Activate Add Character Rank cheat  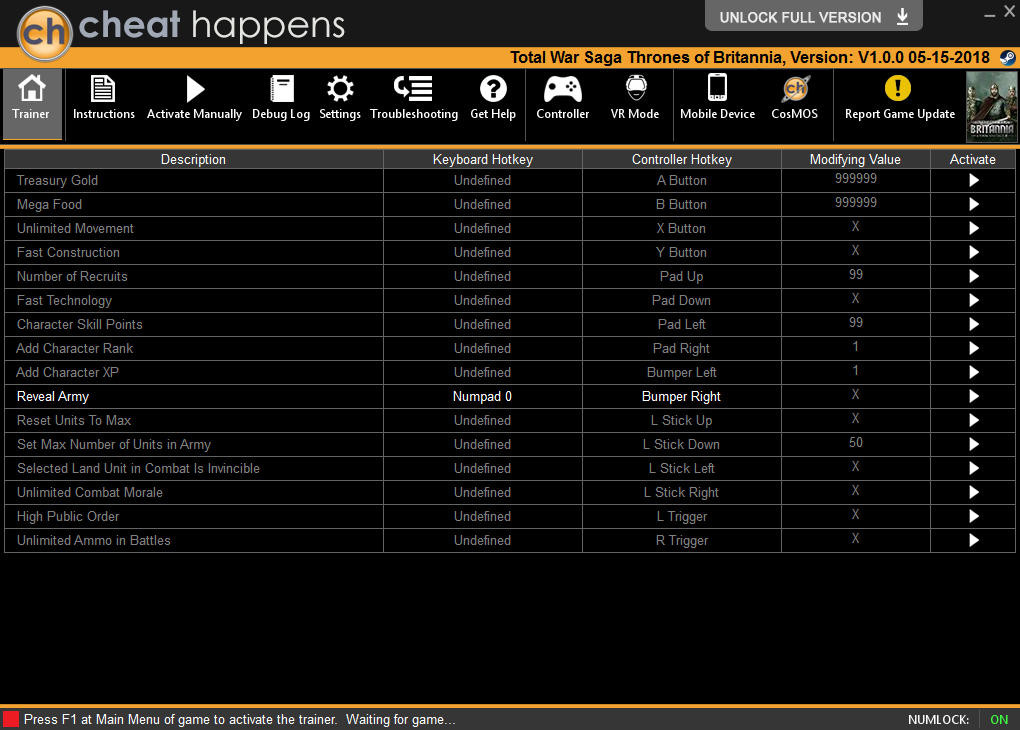pos(973,348)
